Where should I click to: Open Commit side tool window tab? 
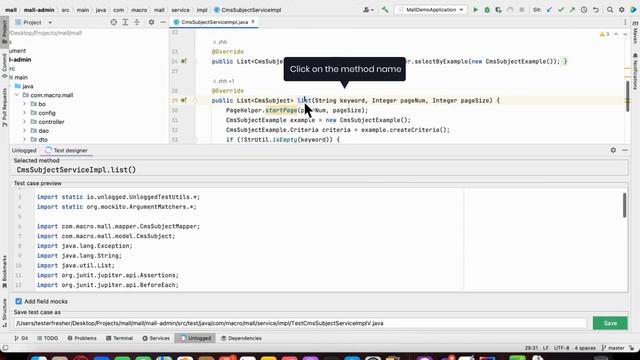tap(4, 65)
